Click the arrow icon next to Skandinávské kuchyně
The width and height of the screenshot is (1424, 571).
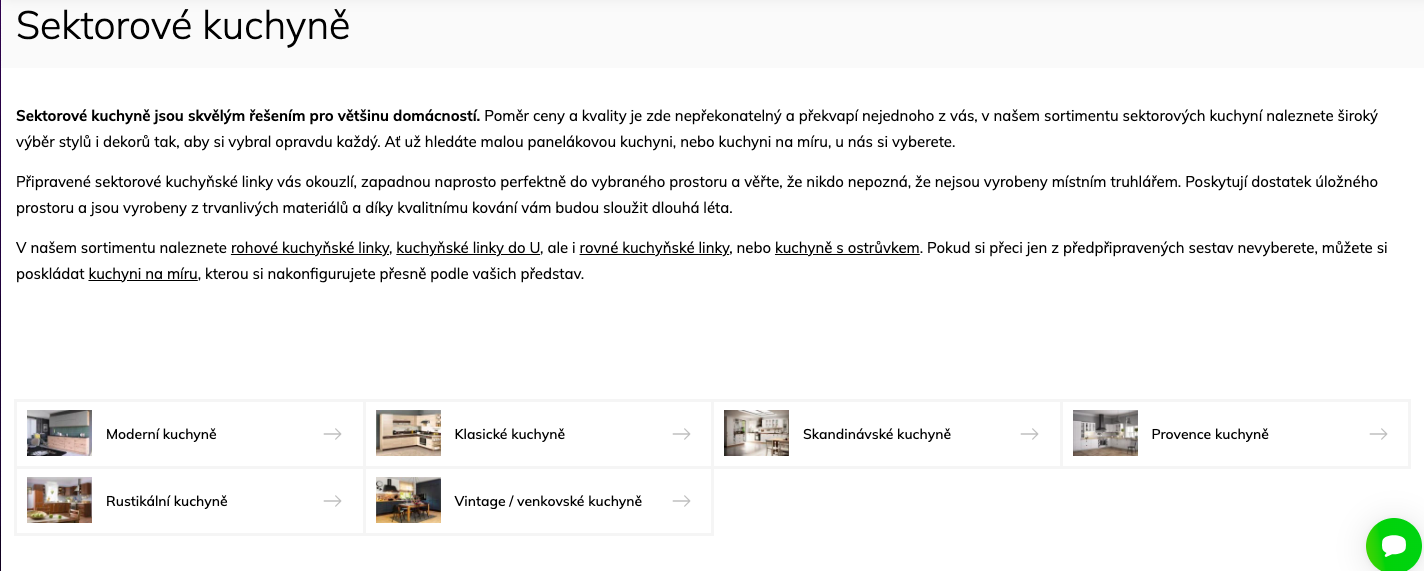1029,434
